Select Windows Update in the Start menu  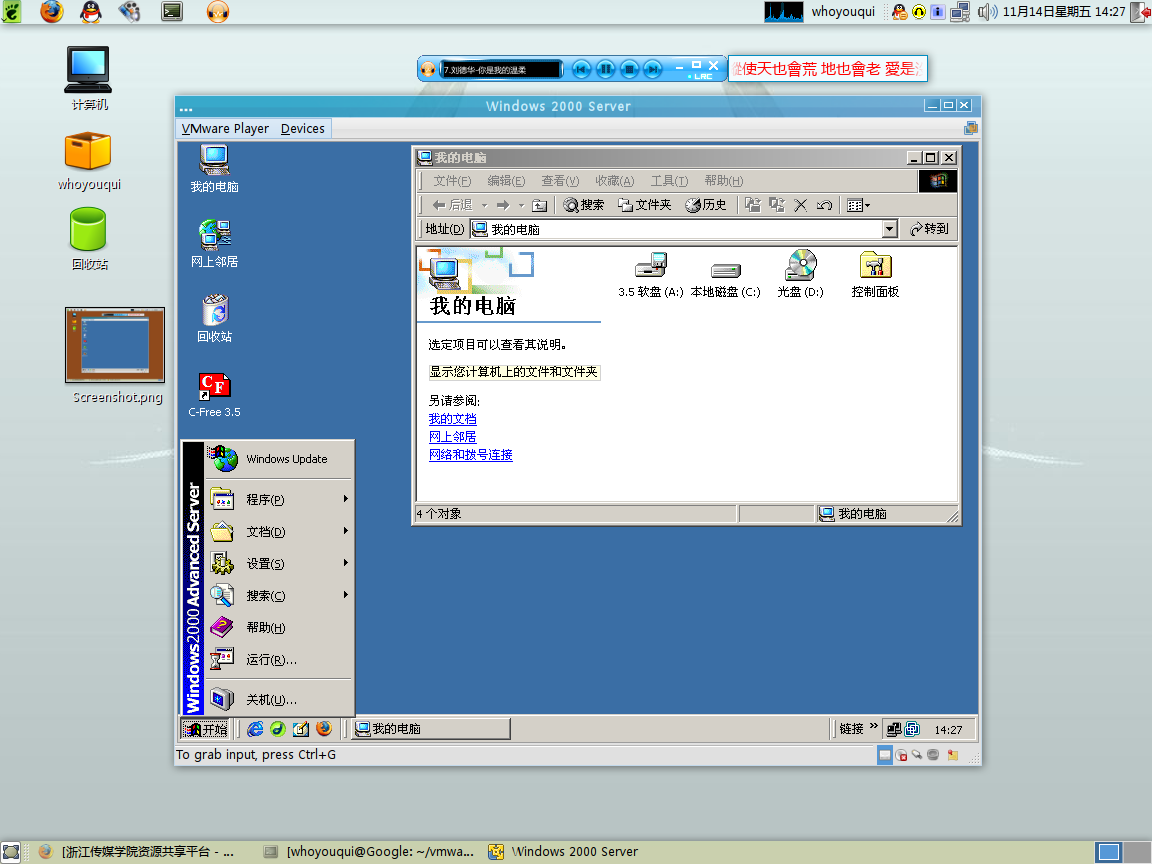tap(279, 459)
